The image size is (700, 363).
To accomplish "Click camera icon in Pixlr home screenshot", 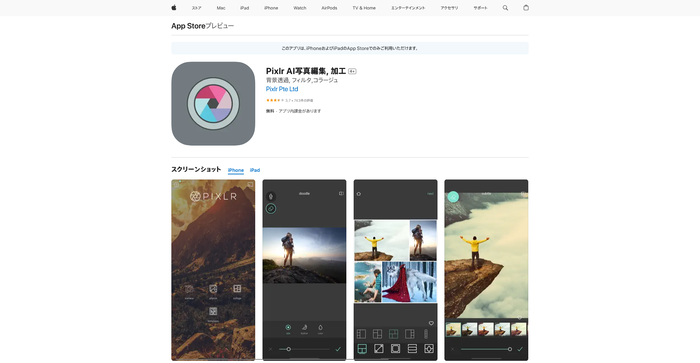I will pyautogui.click(x=189, y=289).
